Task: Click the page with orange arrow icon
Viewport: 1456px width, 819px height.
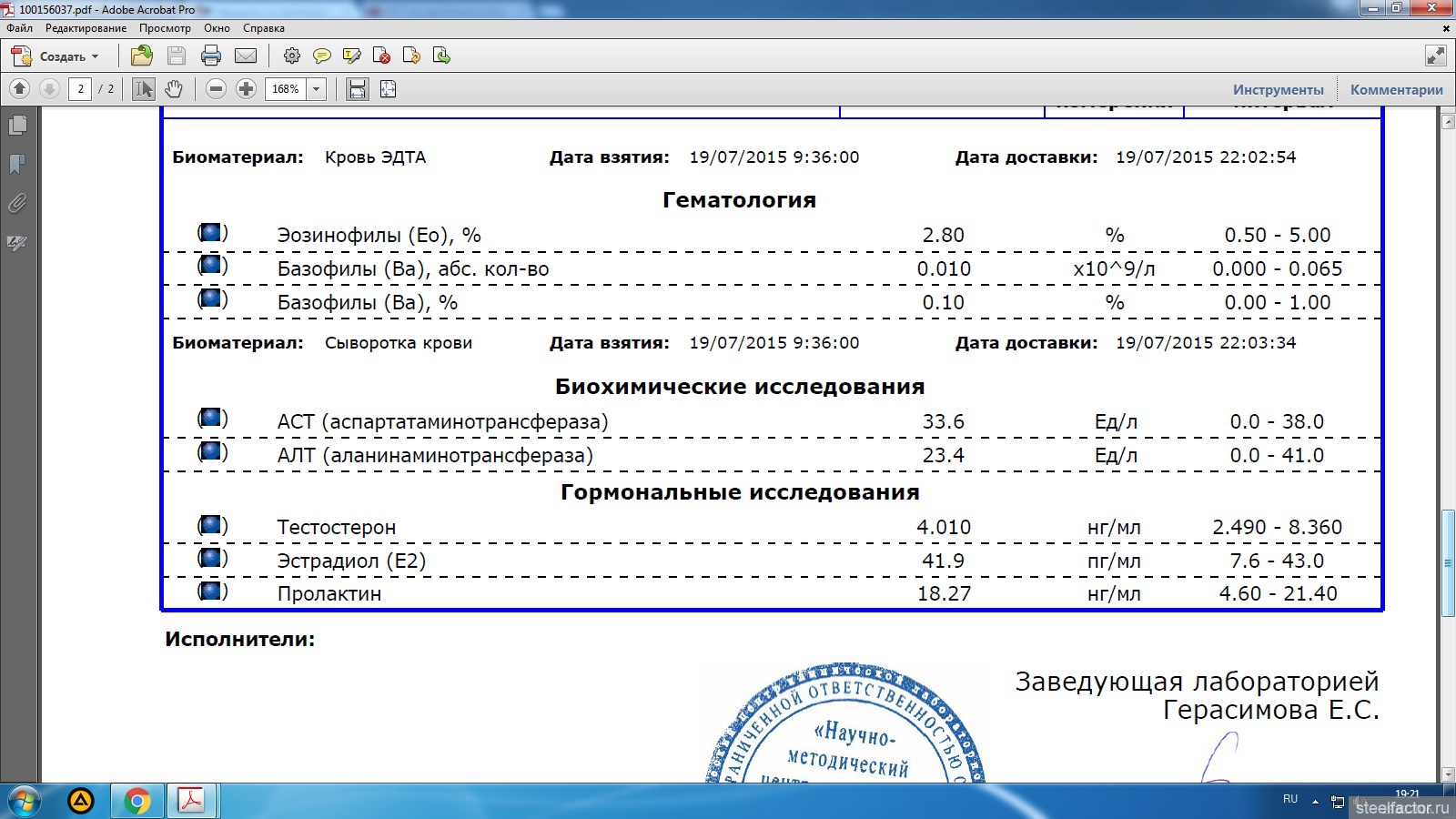Action: coord(411,56)
